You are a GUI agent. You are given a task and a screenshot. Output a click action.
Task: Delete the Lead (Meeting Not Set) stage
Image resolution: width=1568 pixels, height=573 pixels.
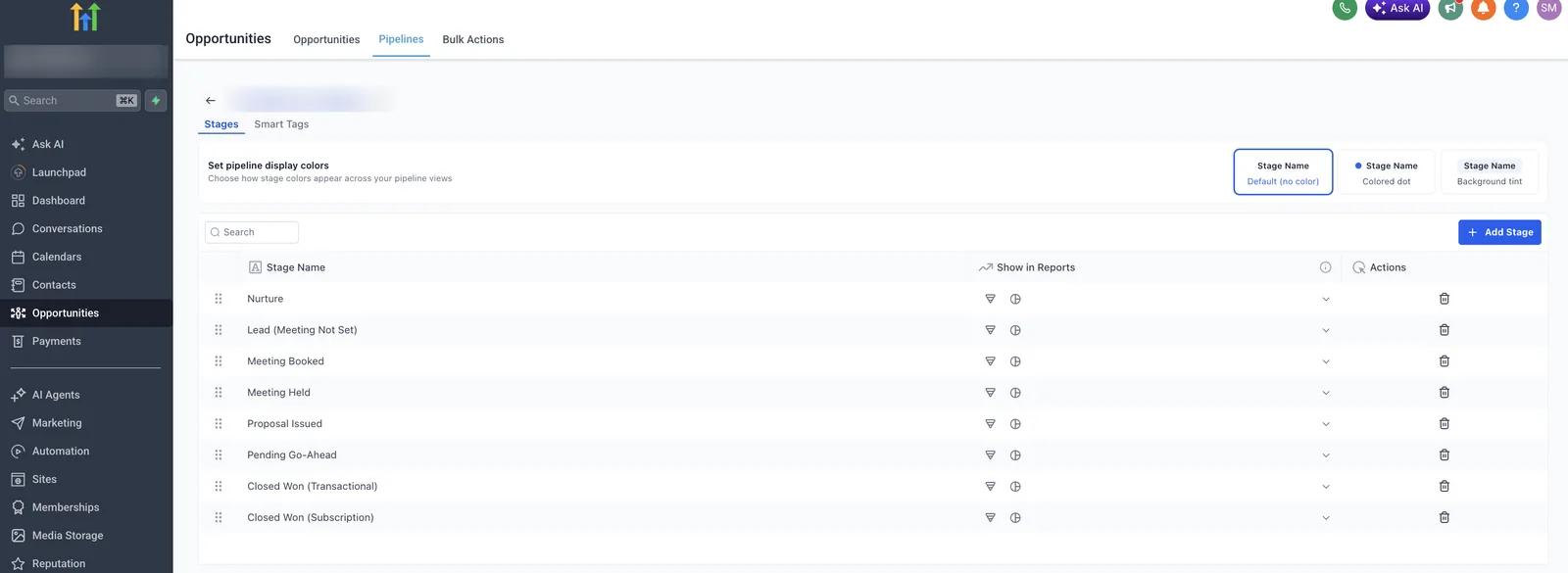pyautogui.click(x=1444, y=330)
